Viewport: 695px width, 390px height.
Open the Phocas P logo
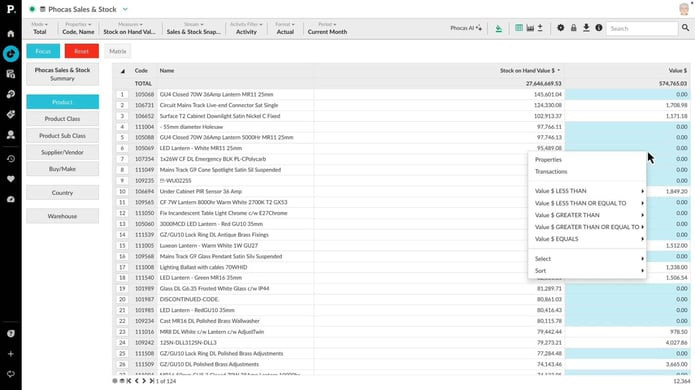pyautogui.click(x=11, y=9)
